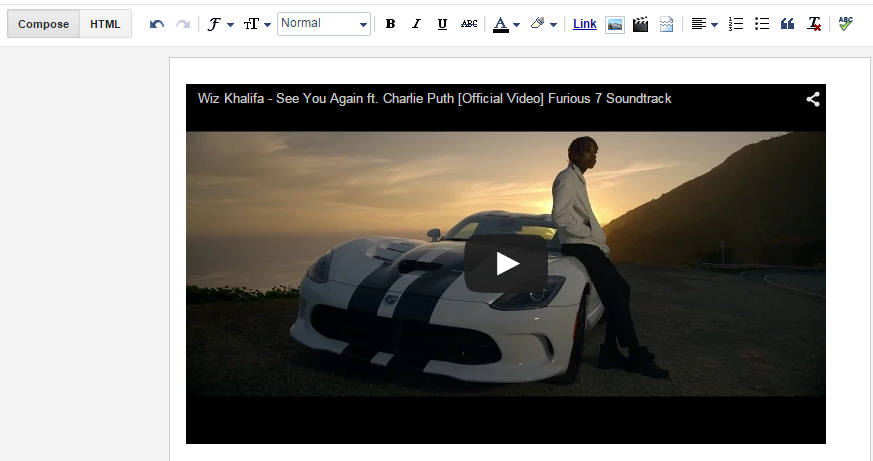Click the Insert video clapperboard icon
The image size is (873, 461).
(x=640, y=24)
